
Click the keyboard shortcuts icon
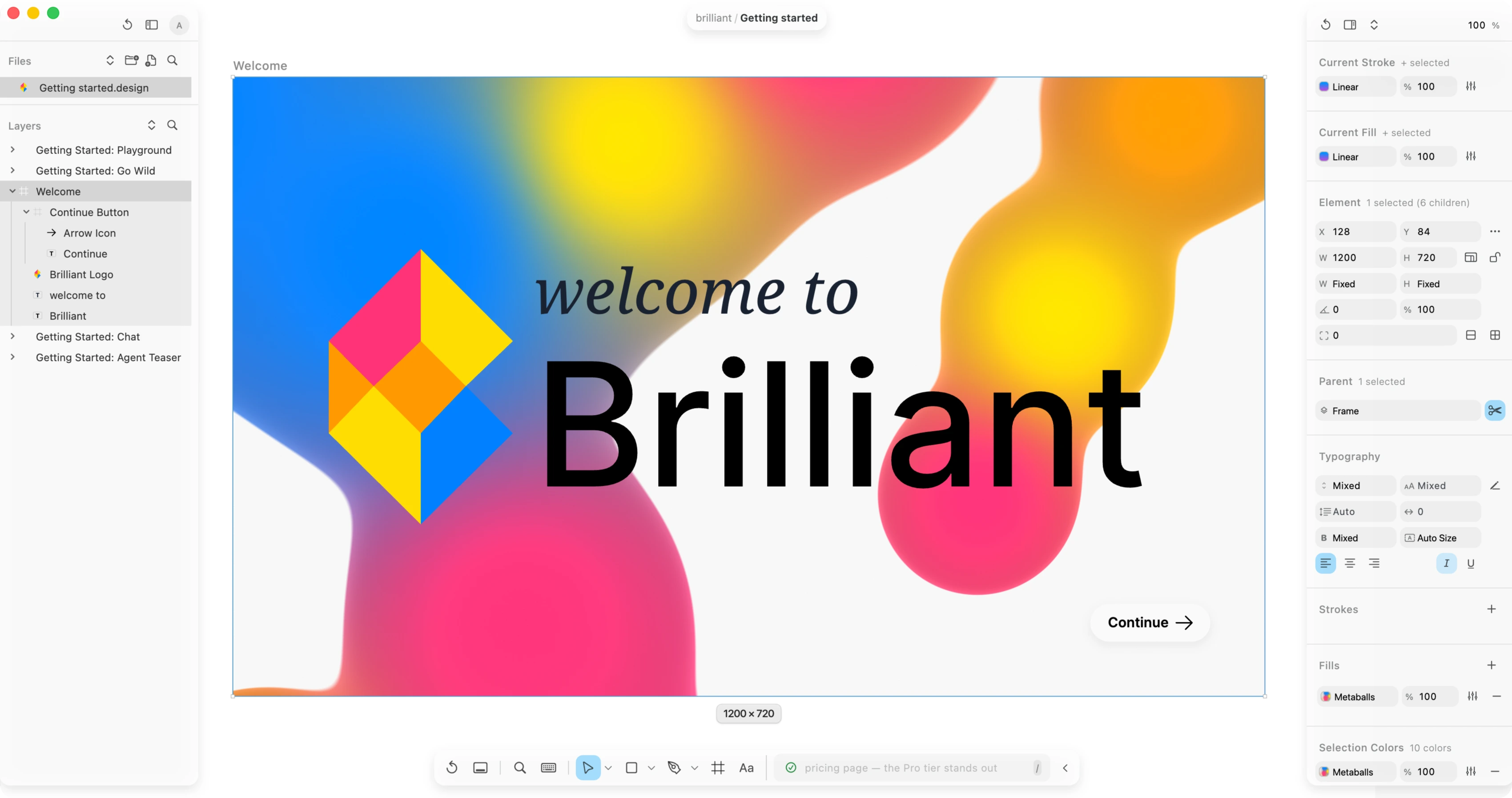549,767
